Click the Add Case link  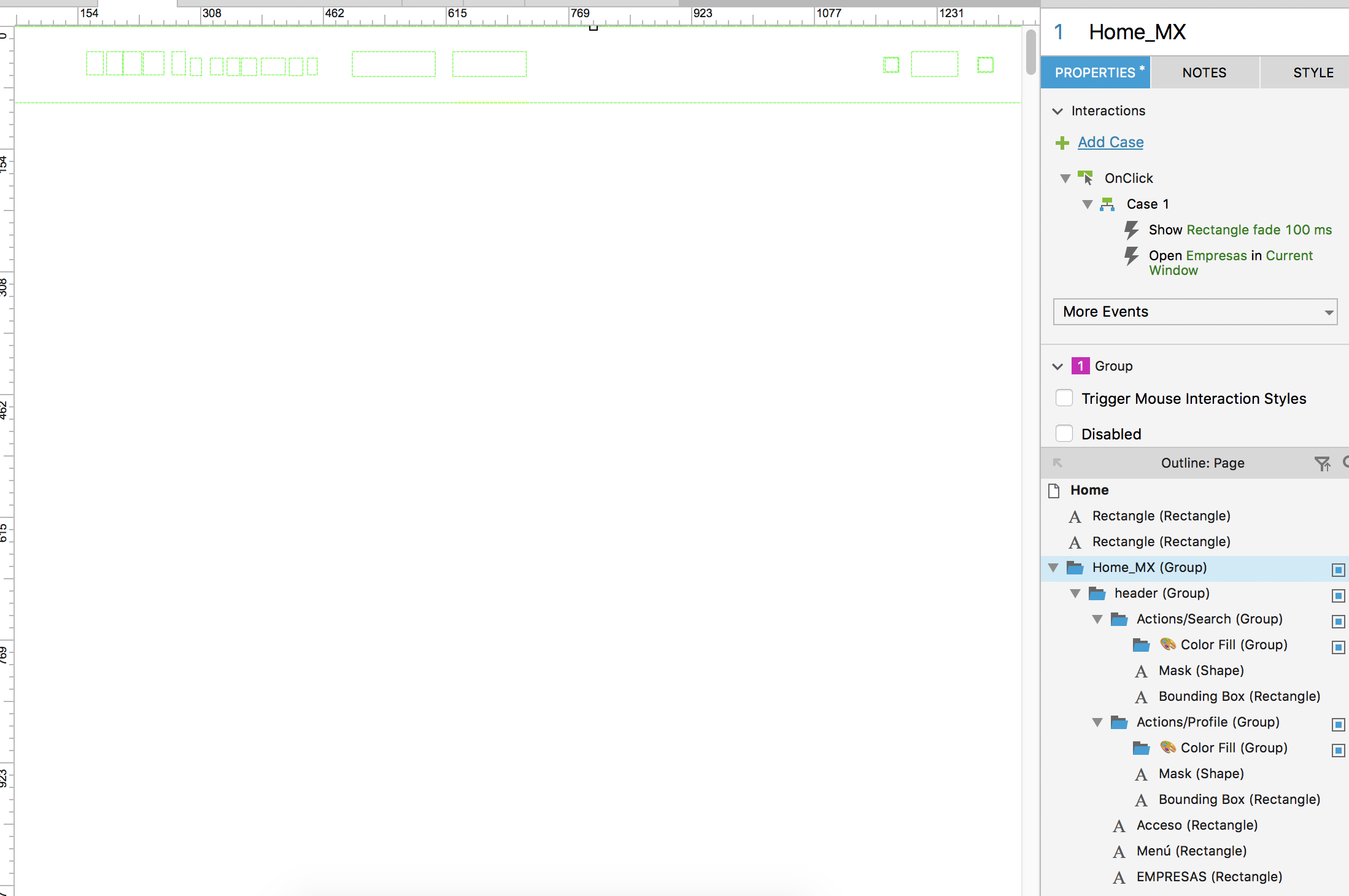1110,142
